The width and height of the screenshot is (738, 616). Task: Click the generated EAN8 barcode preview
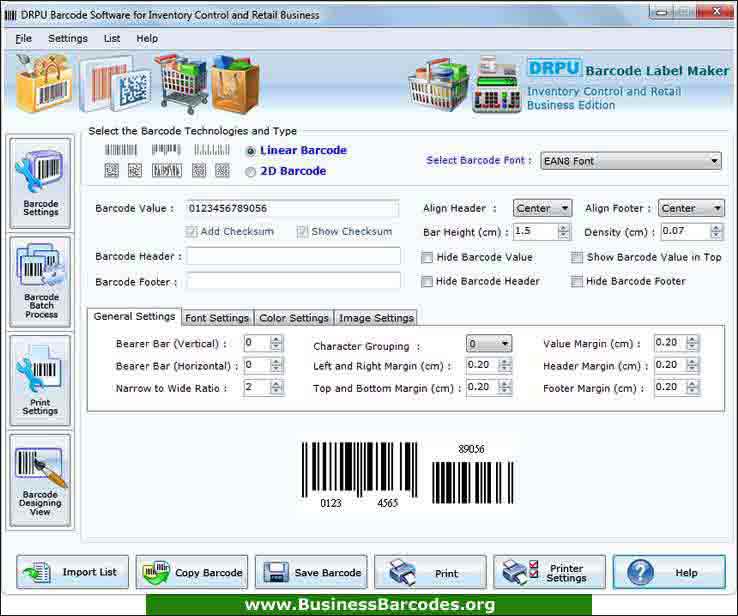pyautogui.click(x=360, y=474)
